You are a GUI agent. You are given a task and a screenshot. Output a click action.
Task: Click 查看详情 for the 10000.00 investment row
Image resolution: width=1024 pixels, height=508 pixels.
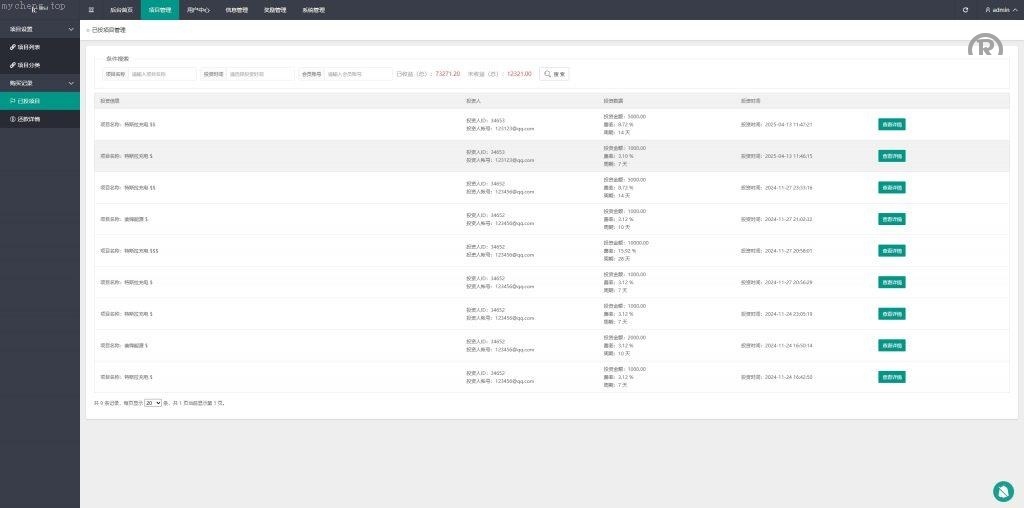tap(891, 251)
